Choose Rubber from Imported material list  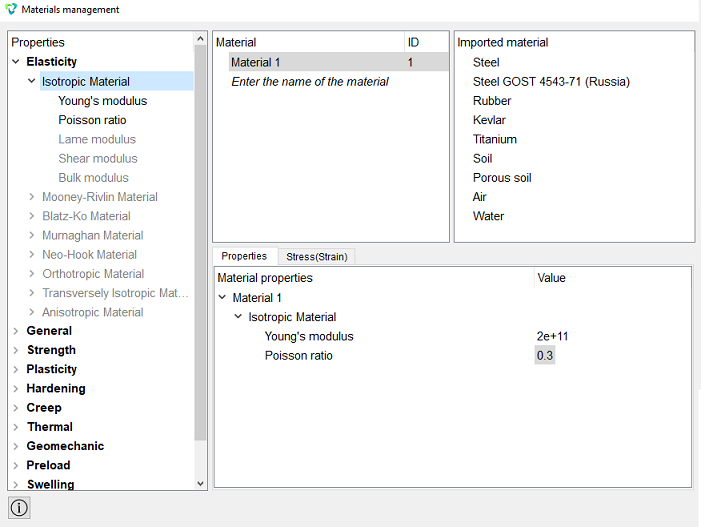click(492, 101)
